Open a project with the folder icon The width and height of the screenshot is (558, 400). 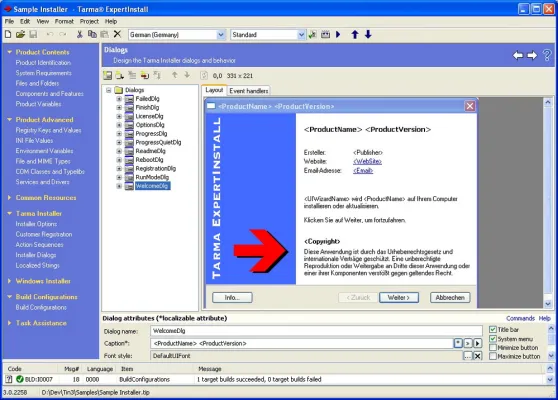click(x=20, y=34)
